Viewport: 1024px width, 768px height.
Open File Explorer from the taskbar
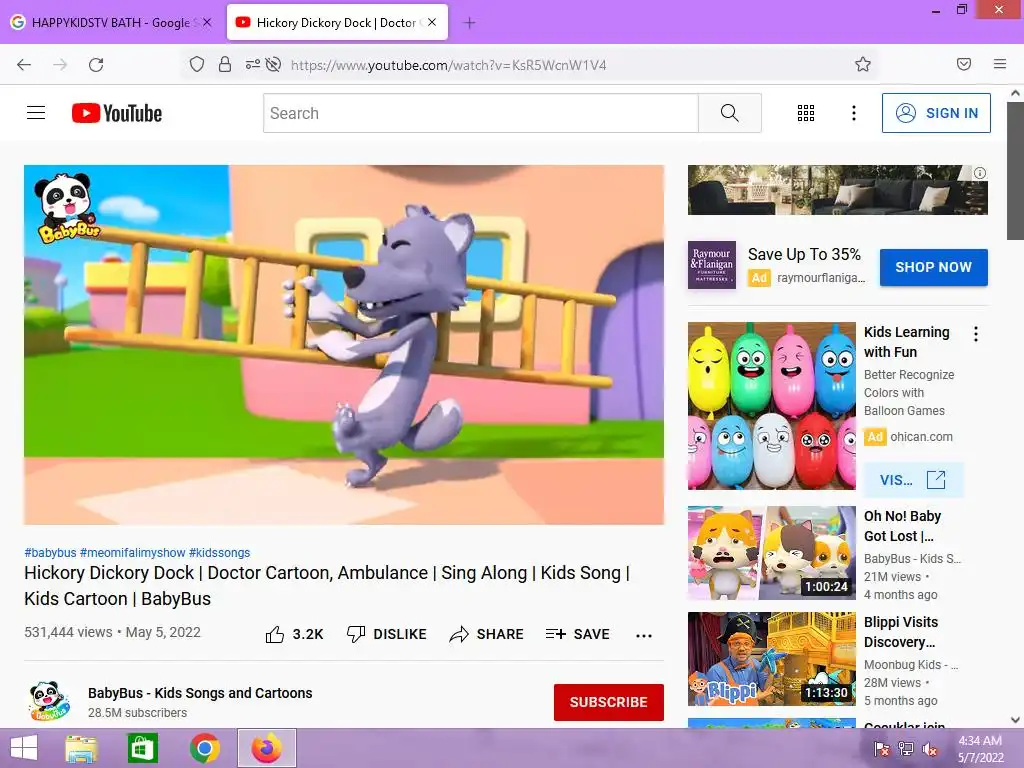coord(82,748)
